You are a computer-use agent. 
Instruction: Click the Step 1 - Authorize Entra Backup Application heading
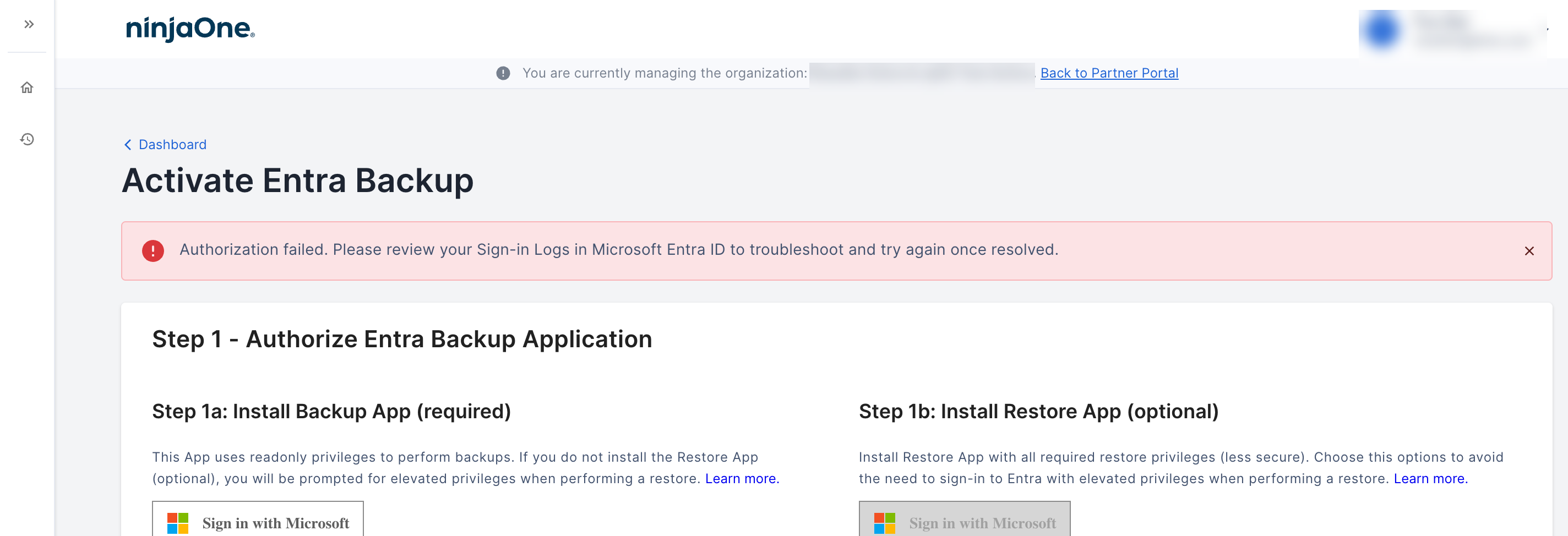402,339
